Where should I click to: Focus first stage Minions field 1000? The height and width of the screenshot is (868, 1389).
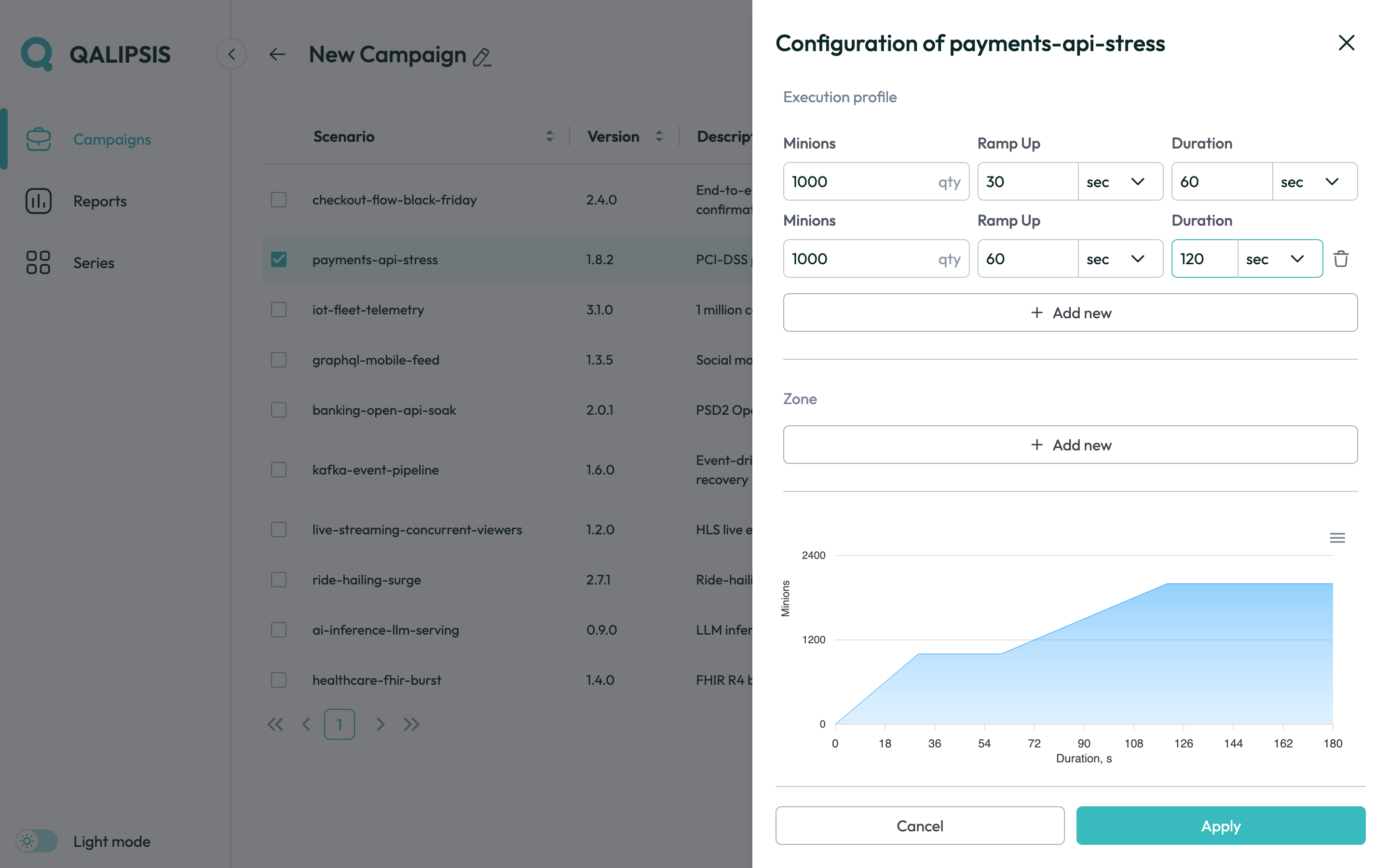click(876, 181)
